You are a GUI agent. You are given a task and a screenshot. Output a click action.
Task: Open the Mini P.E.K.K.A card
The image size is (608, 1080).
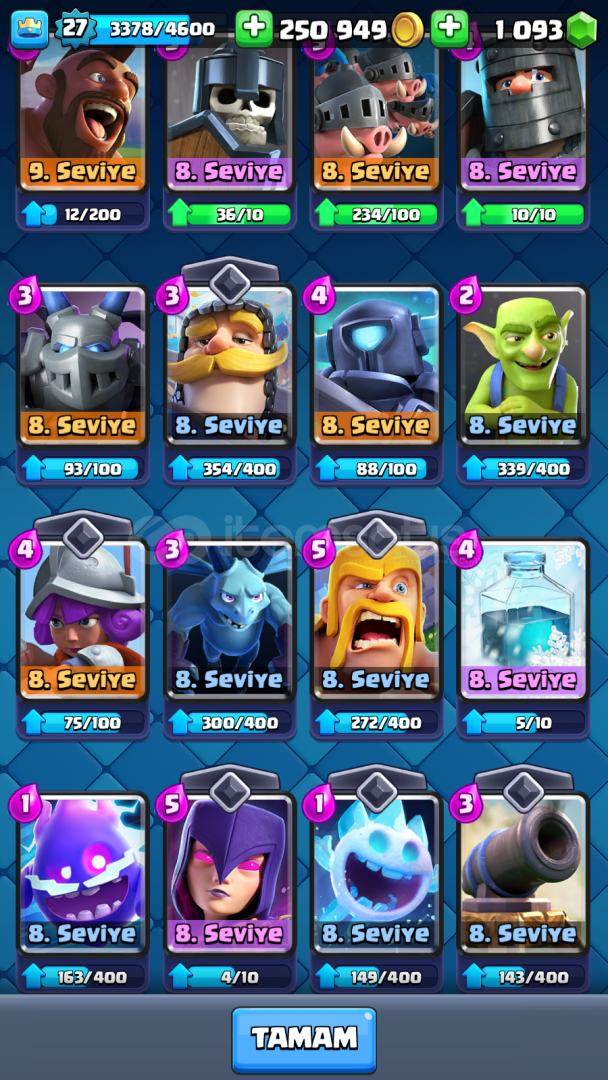click(x=377, y=364)
